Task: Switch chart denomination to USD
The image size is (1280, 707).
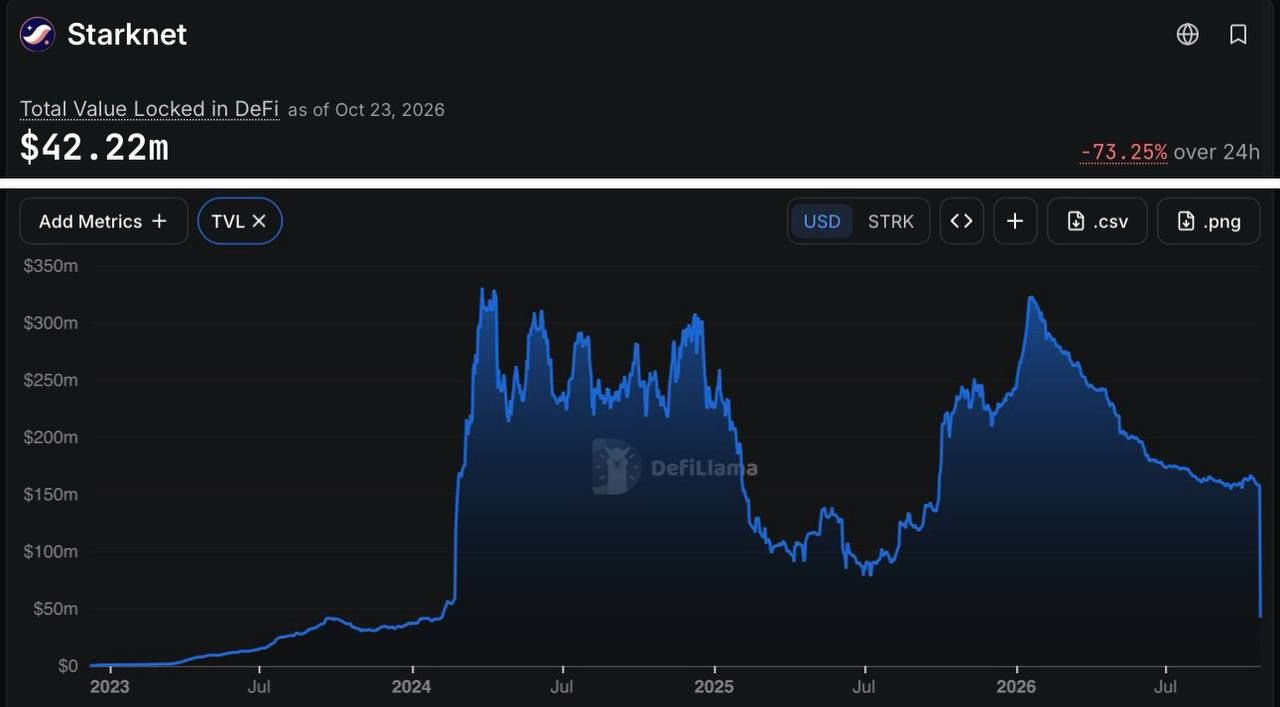Action: click(822, 221)
